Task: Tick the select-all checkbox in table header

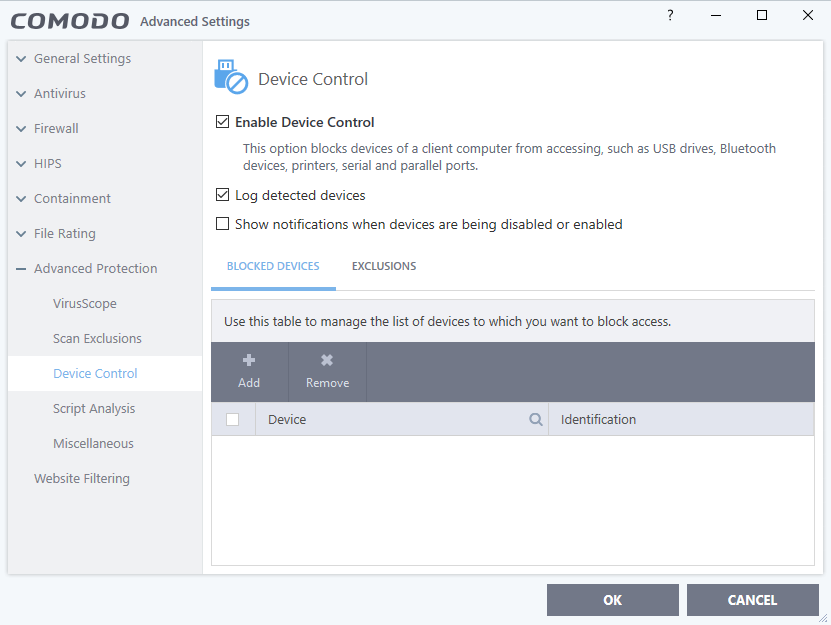Action: point(232,419)
